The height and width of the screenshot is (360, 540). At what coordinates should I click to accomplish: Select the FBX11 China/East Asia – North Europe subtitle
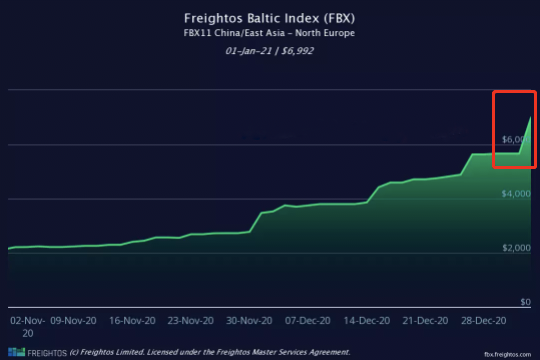click(269, 33)
